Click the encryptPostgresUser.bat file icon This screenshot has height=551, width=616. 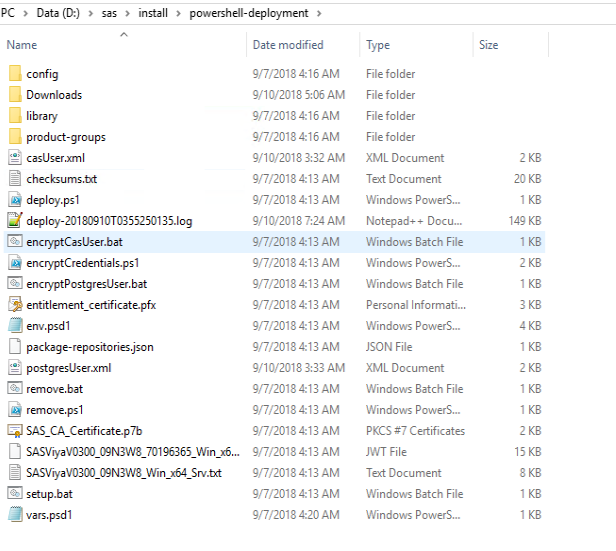(x=15, y=284)
